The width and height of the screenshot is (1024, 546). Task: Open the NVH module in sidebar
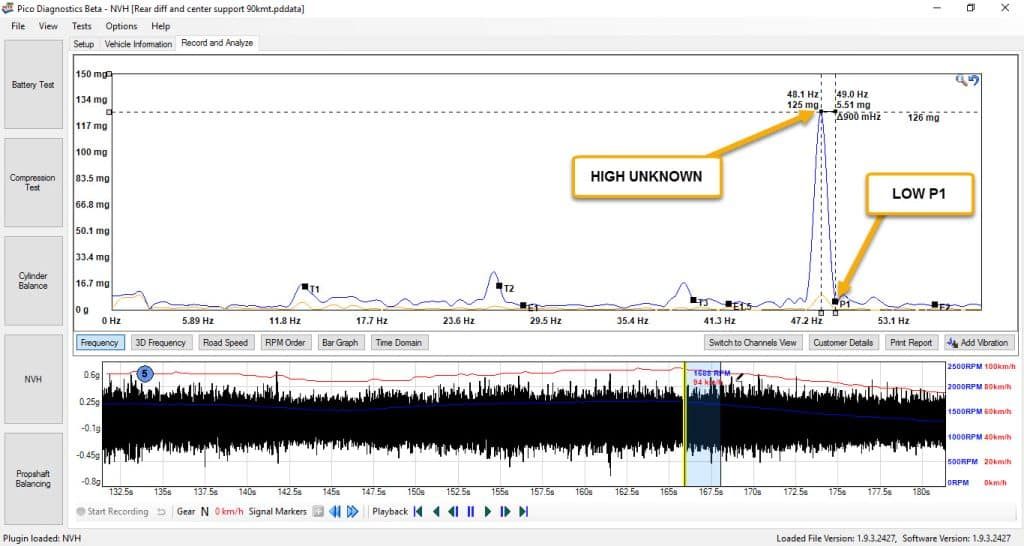click(33, 379)
